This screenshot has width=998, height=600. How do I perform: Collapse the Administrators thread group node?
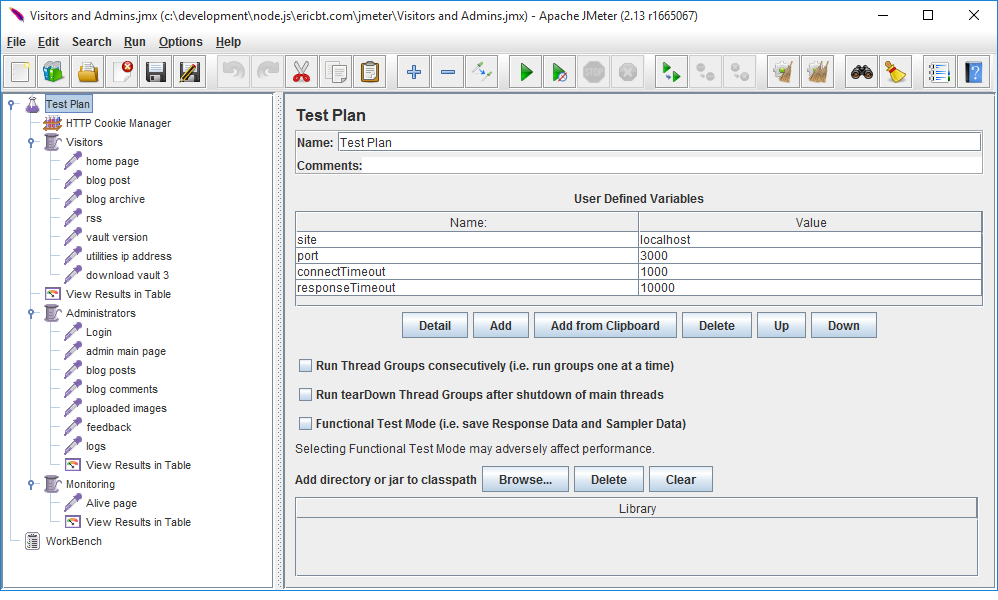tap(31, 313)
